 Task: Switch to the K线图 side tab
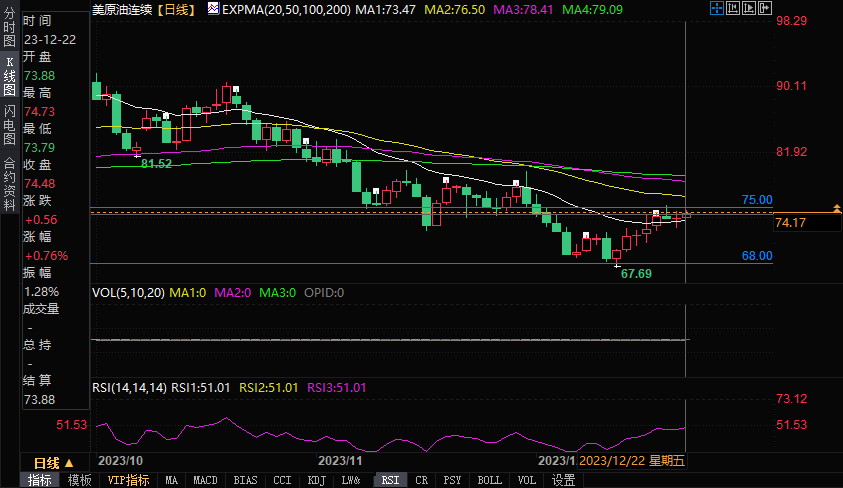tap(9, 82)
